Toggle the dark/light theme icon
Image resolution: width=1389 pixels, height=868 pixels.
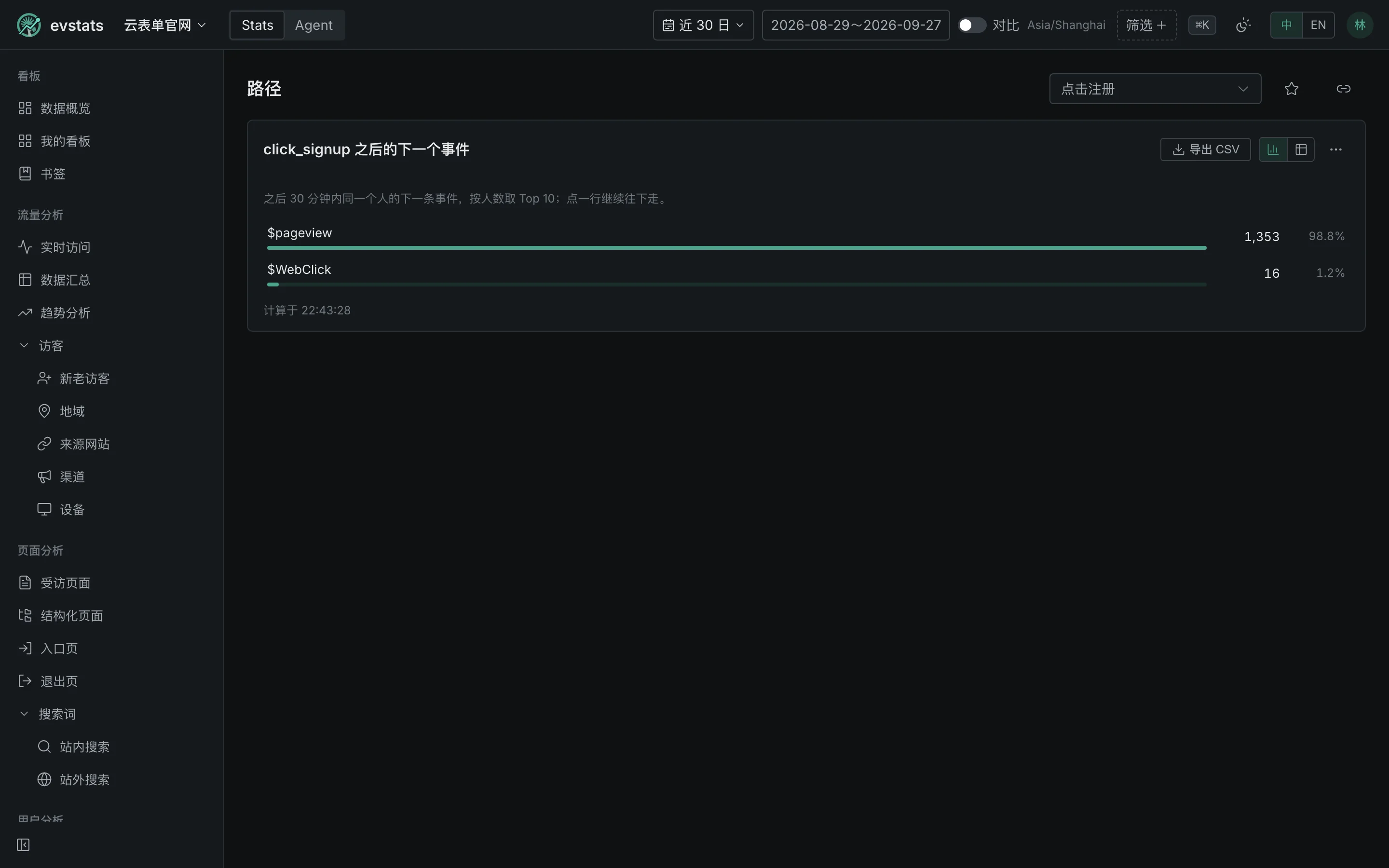click(1243, 25)
